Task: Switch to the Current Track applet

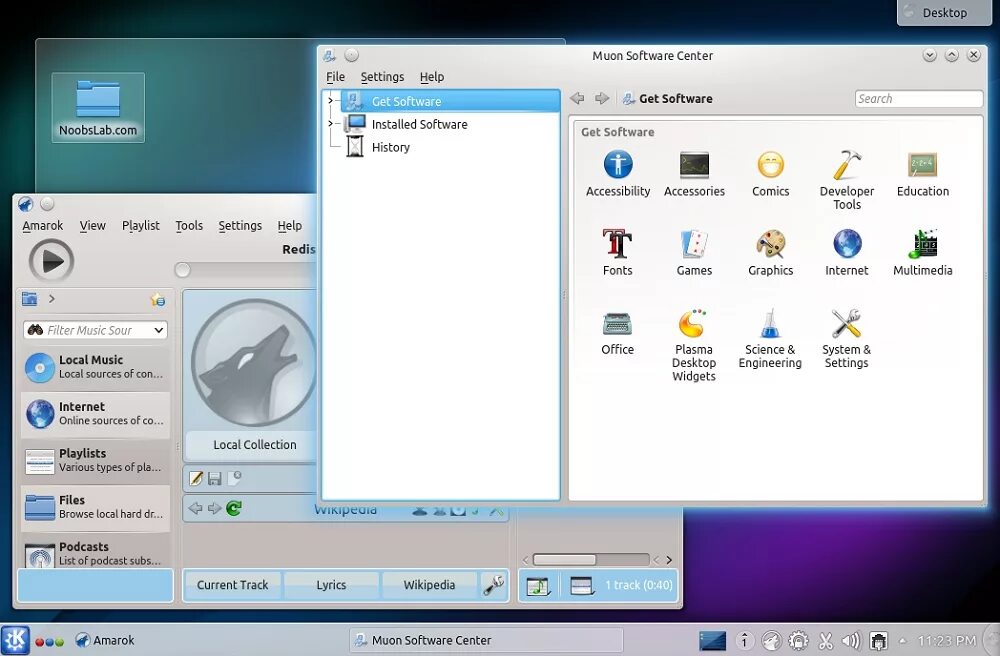Action: tap(232, 585)
